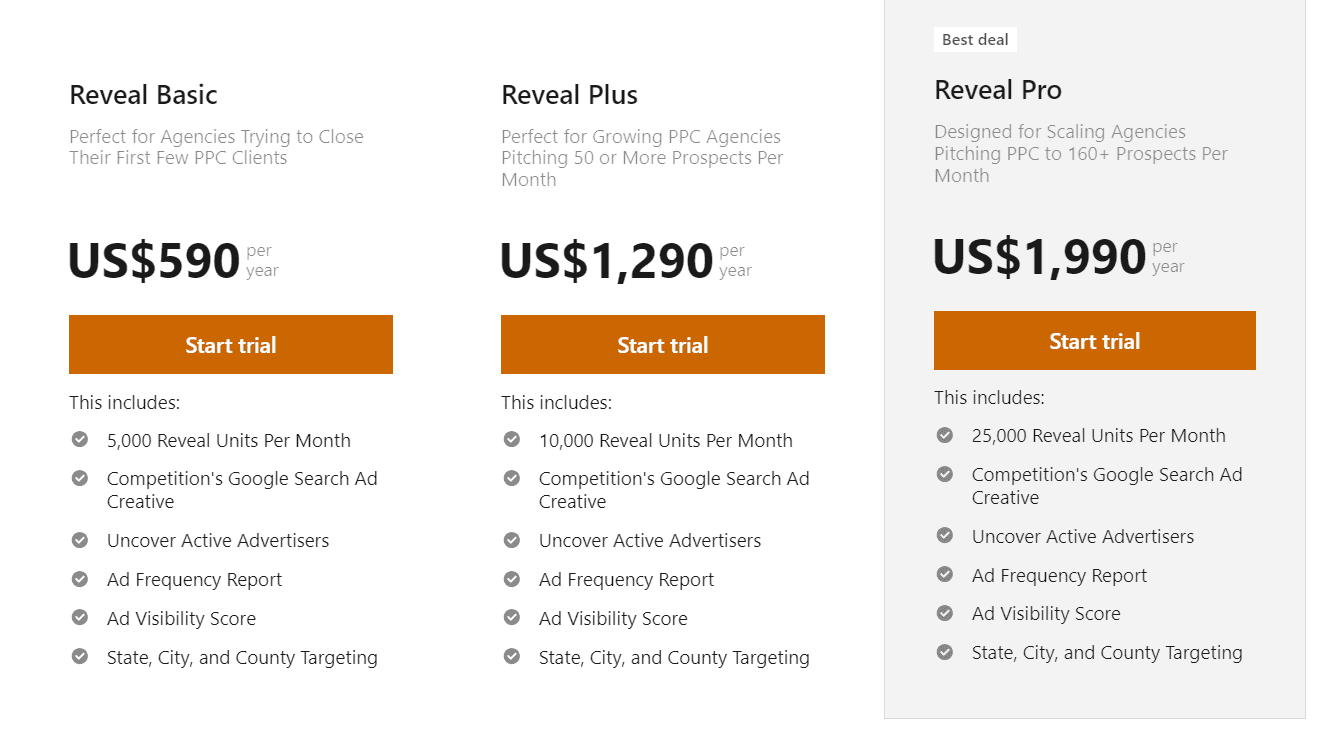
Task: Select the Reveal Pro plan title
Action: pos(998,89)
